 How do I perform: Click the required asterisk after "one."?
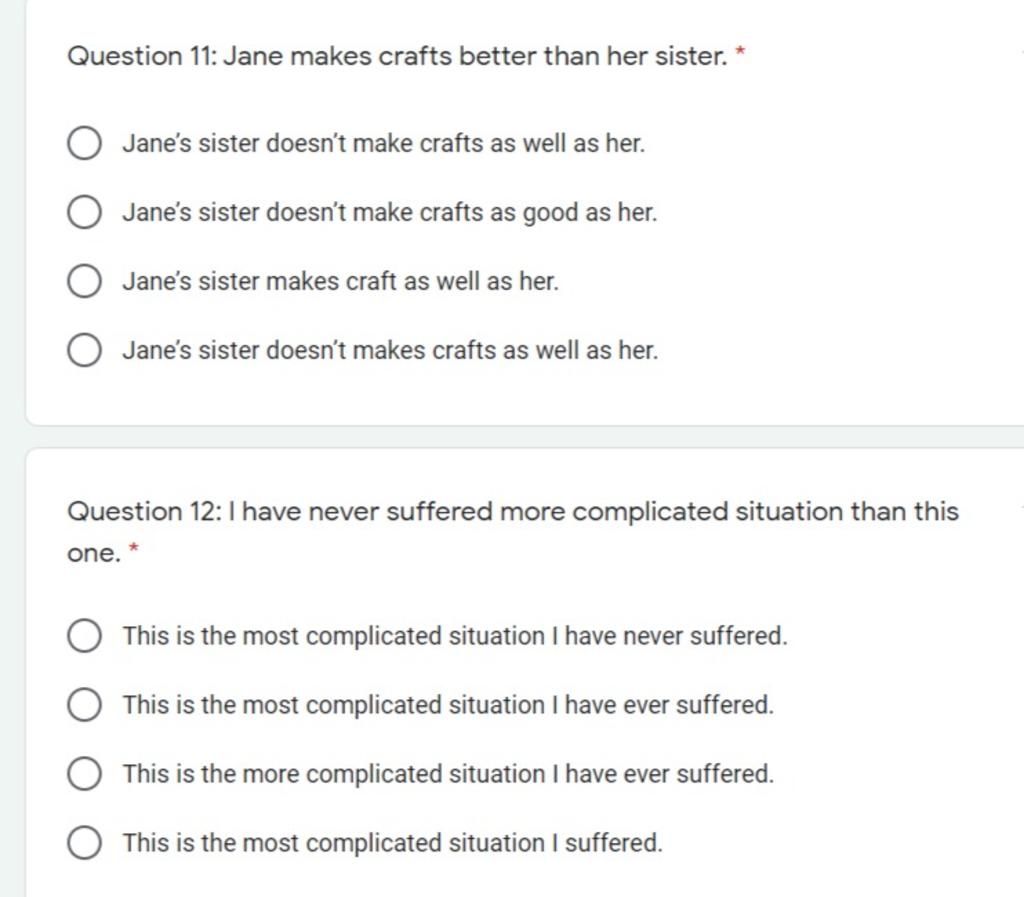click(x=134, y=548)
